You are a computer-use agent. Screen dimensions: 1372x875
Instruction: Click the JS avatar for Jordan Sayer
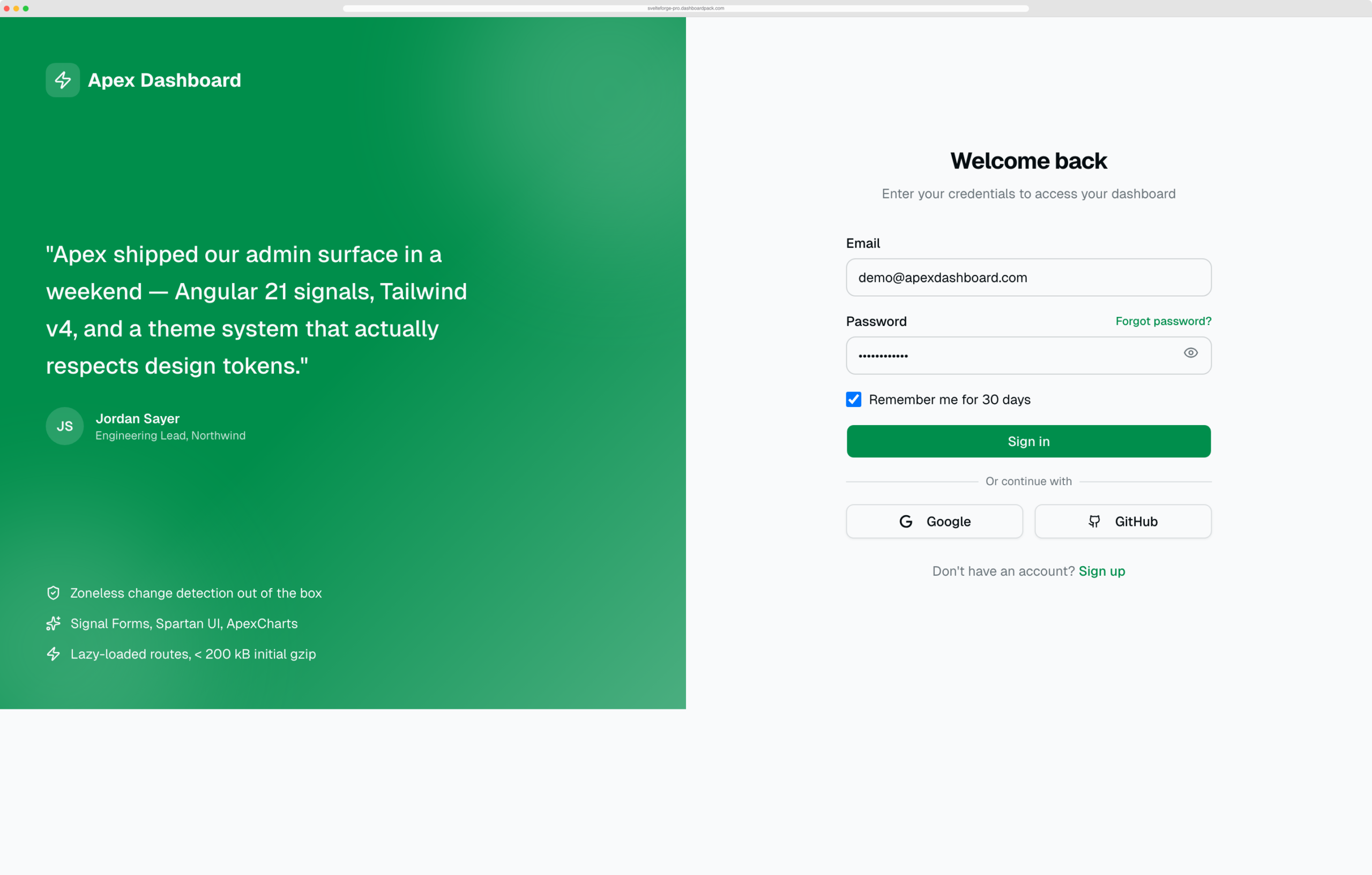tap(64, 426)
